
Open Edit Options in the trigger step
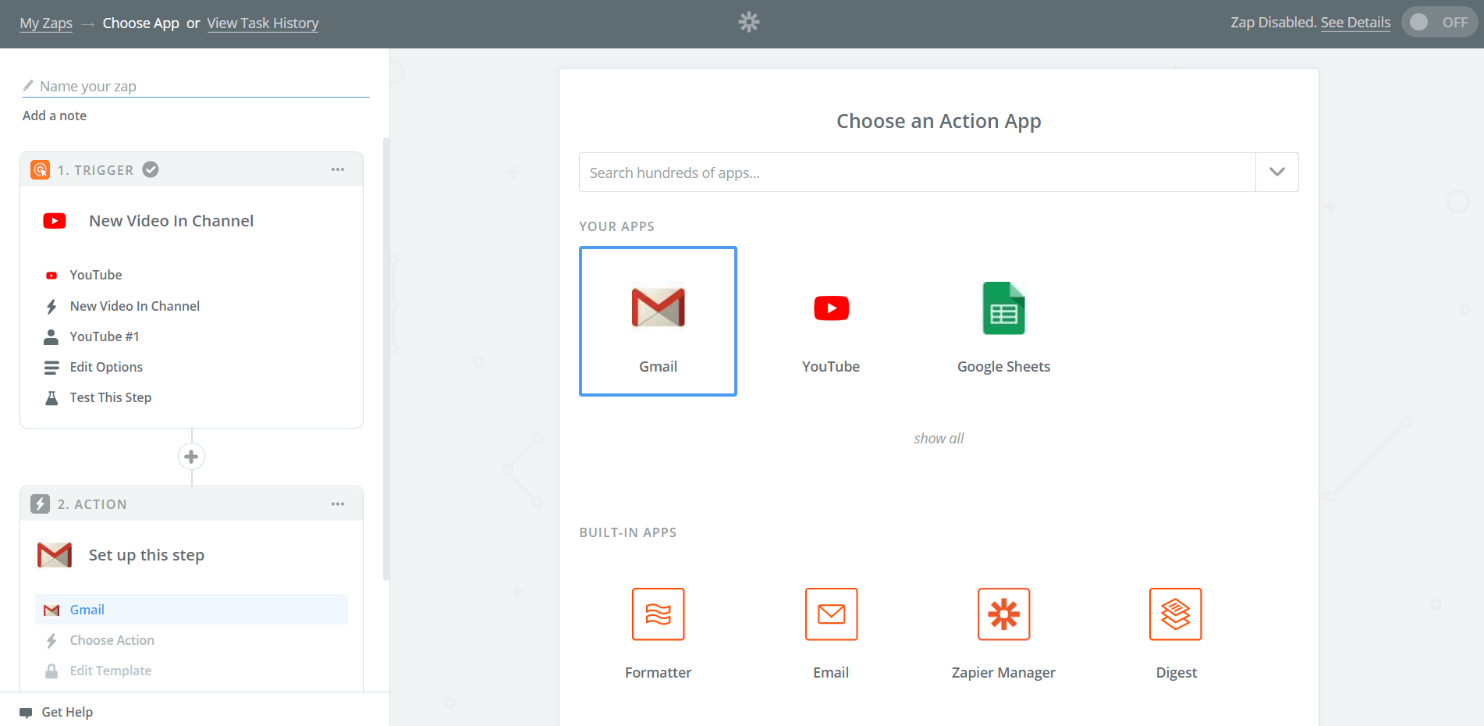coord(105,366)
